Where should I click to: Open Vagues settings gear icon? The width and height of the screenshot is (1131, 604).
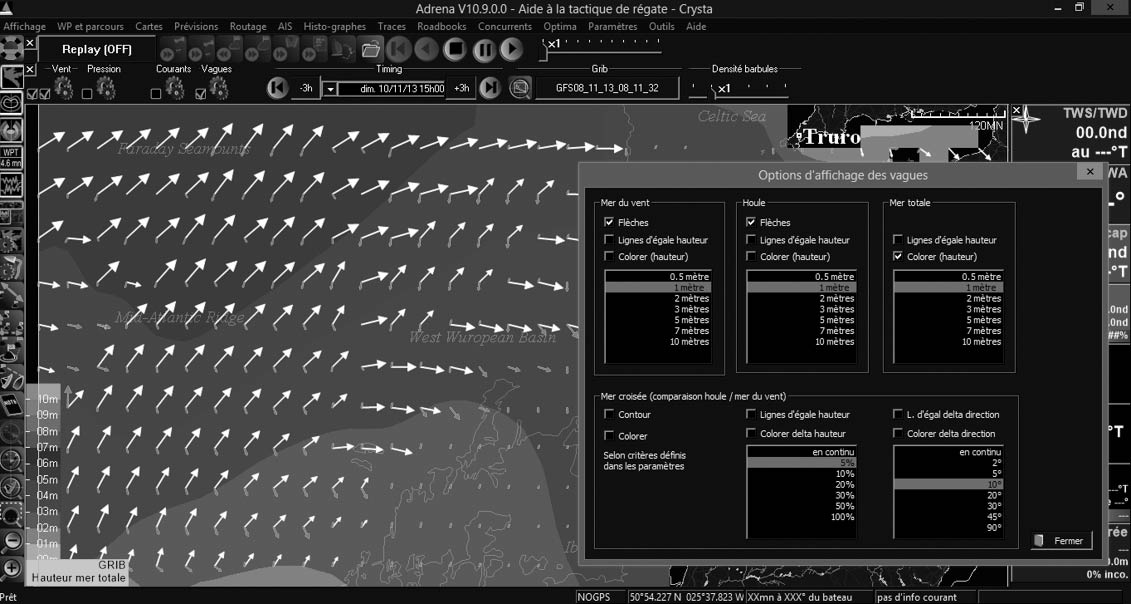218,90
